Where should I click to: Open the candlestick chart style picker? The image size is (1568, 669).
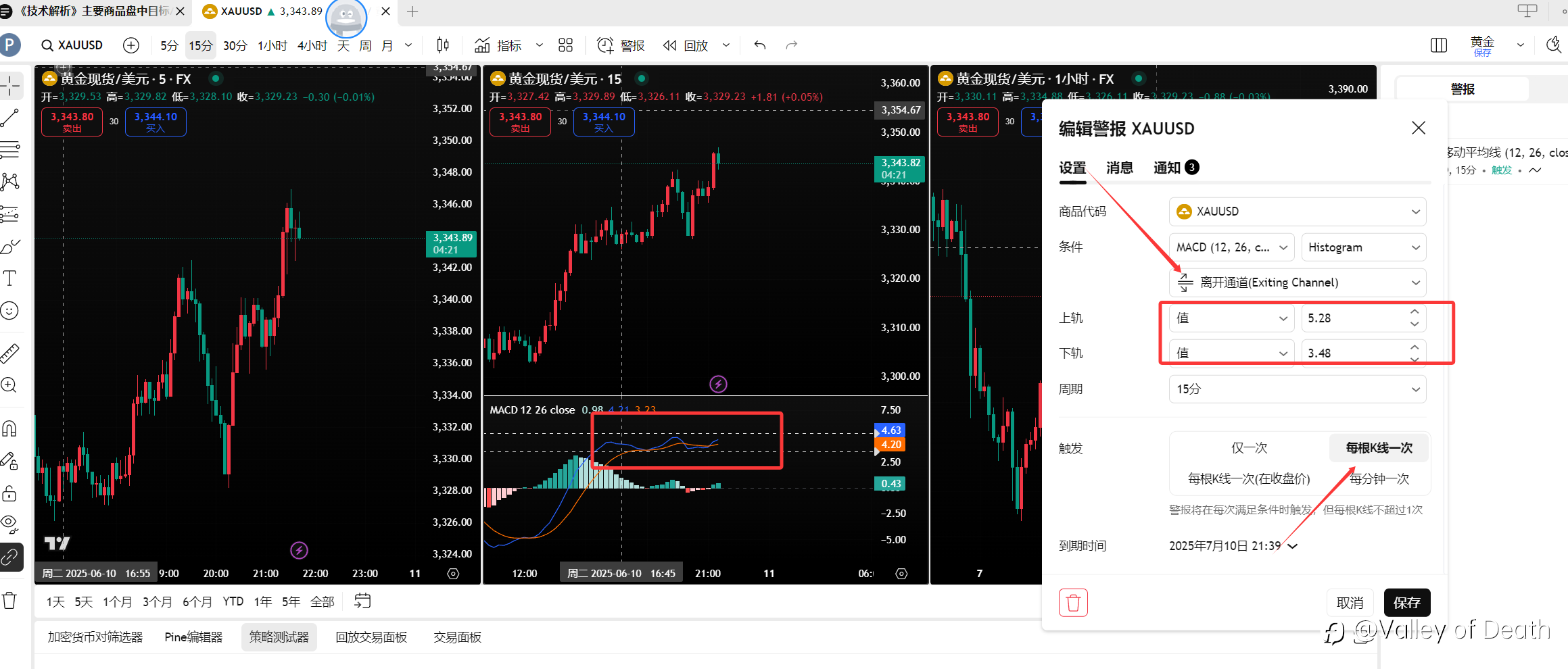point(443,45)
